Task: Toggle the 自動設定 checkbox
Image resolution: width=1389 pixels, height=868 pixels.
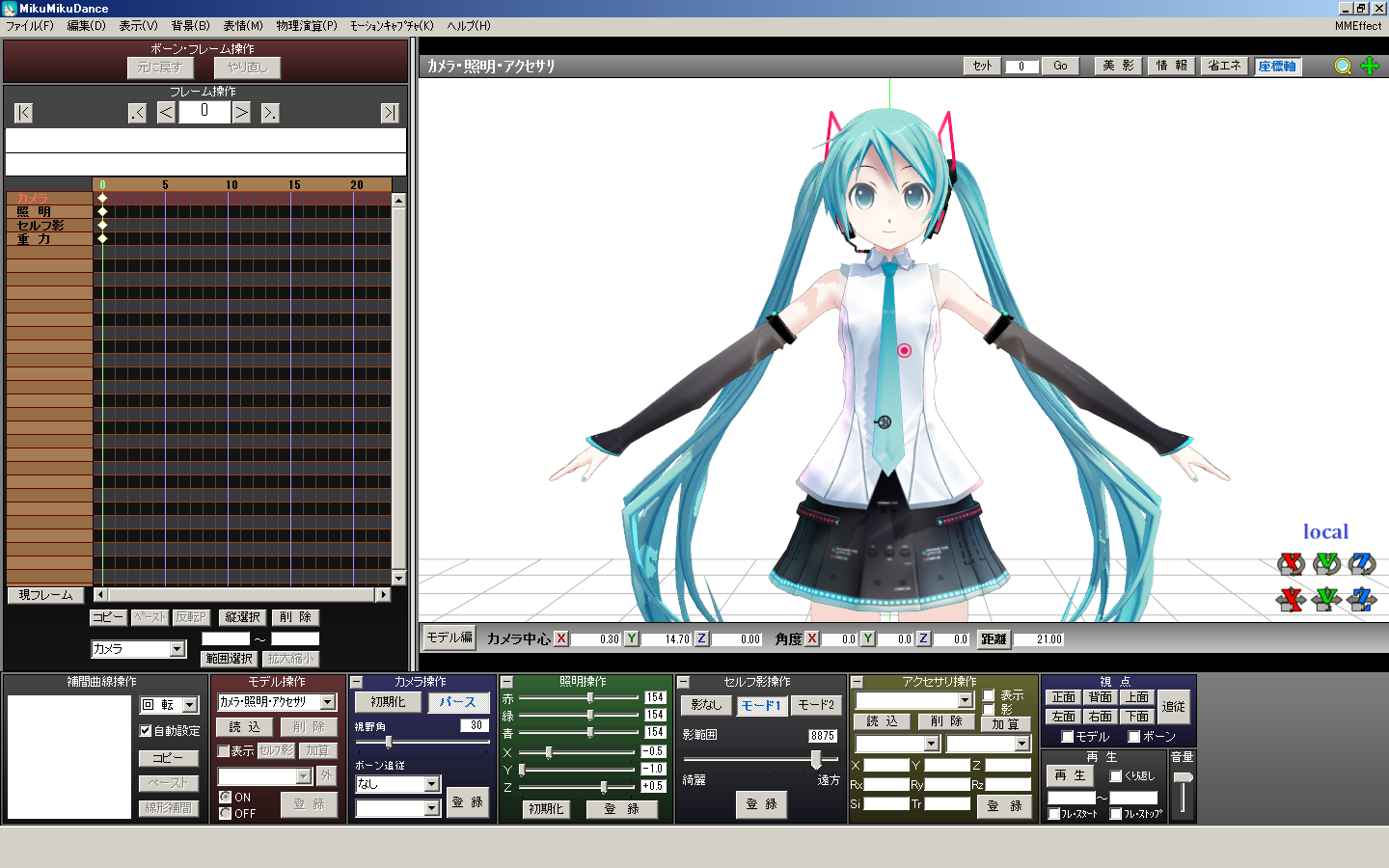Action: [146, 731]
